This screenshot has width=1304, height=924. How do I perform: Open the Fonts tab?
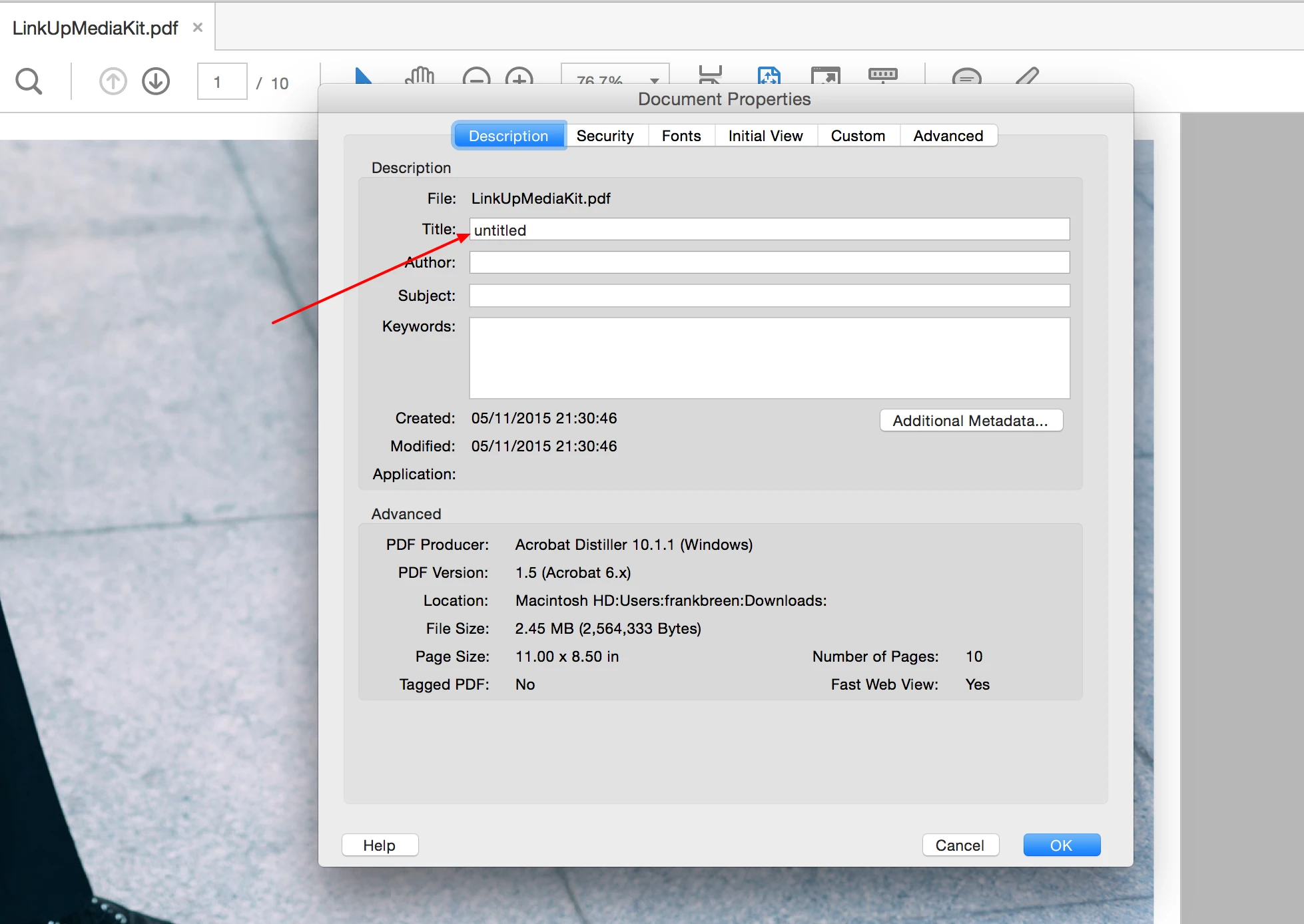pos(681,136)
